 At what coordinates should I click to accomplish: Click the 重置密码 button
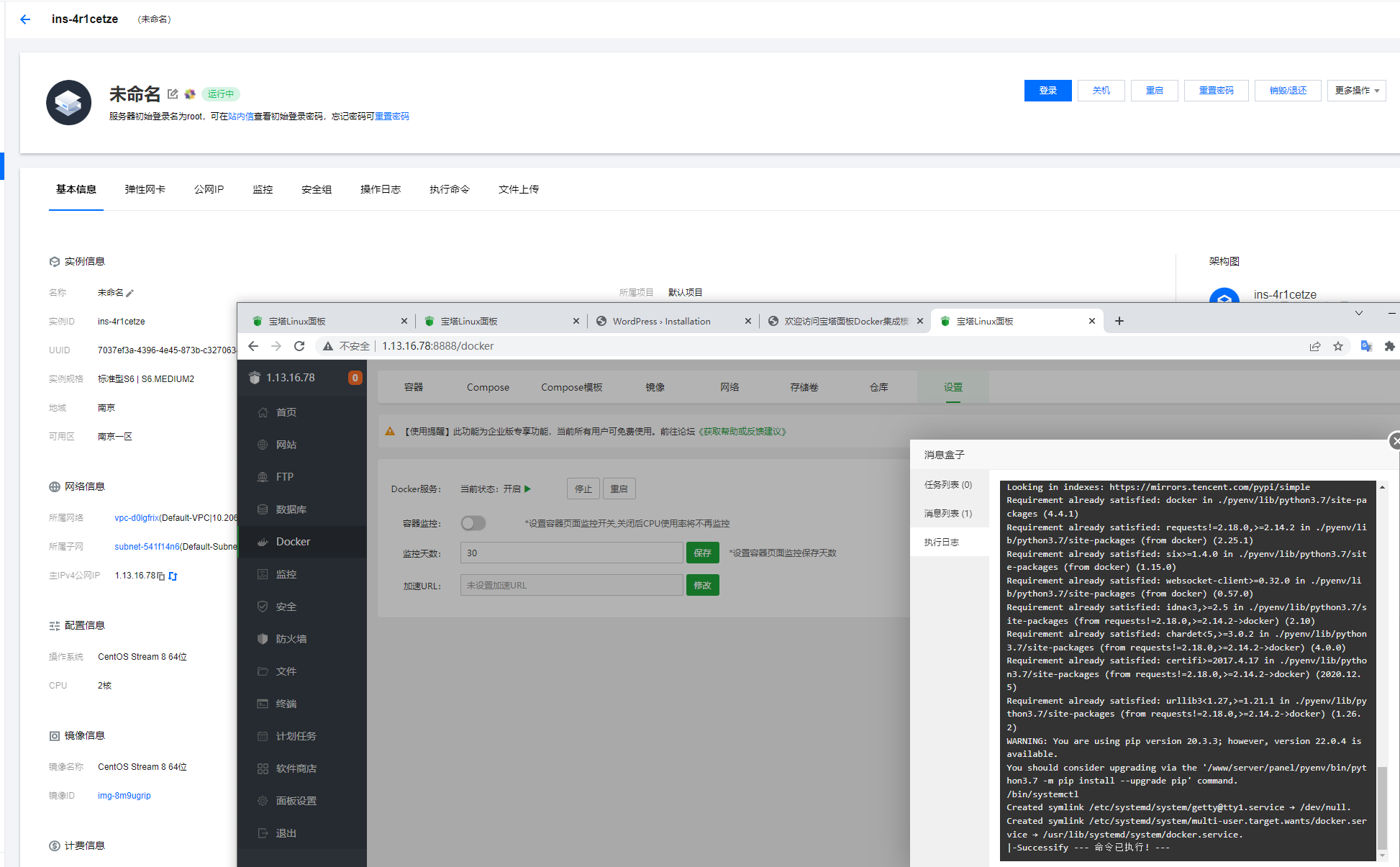click(x=1217, y=91)
